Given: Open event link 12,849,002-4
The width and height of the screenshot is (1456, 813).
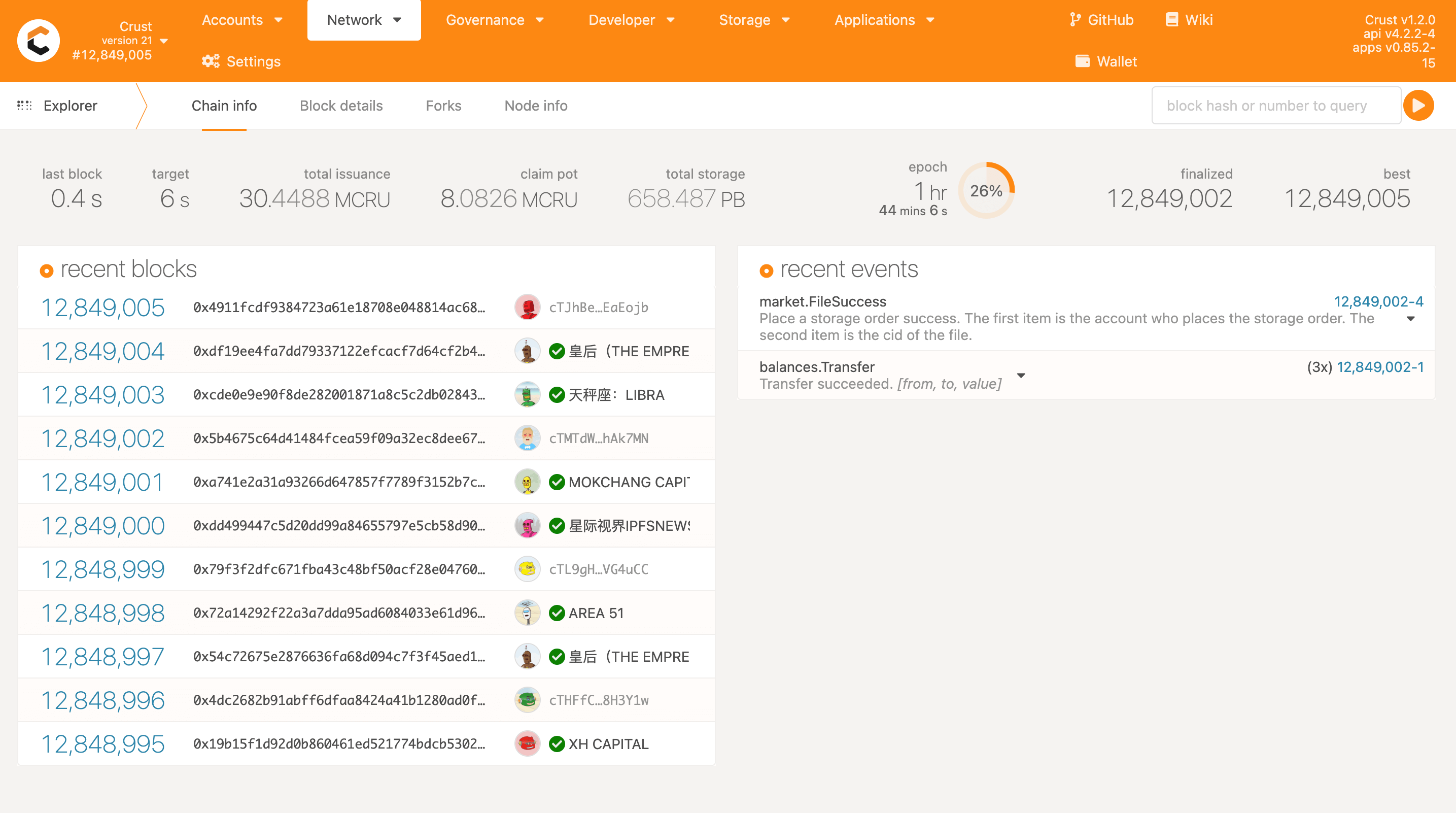Looking at the screenshot, I should (1378, 301).
